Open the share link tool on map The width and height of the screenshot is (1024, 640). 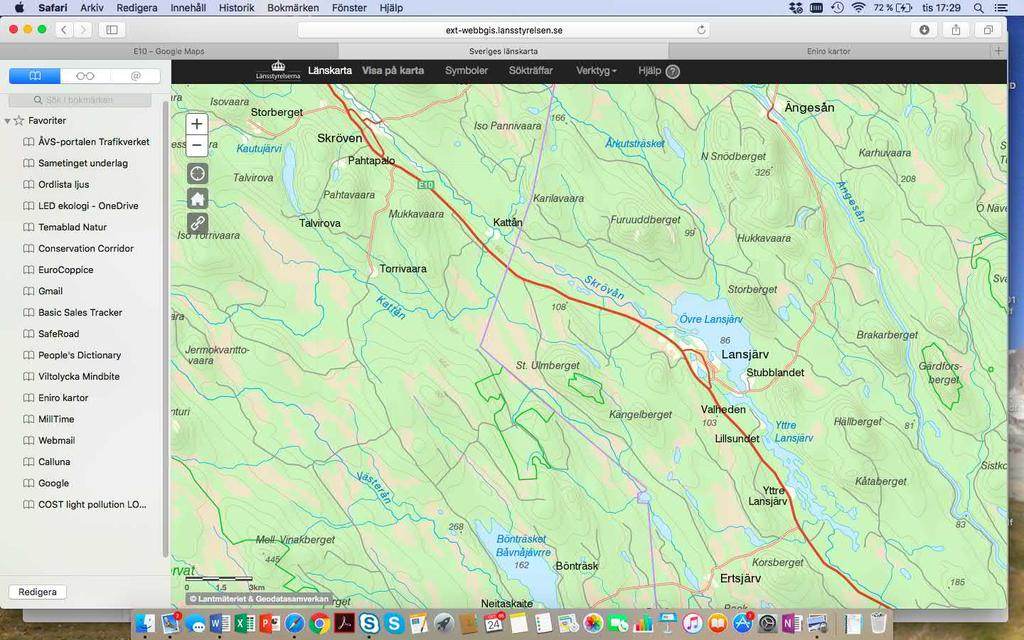tap(197, 223)
